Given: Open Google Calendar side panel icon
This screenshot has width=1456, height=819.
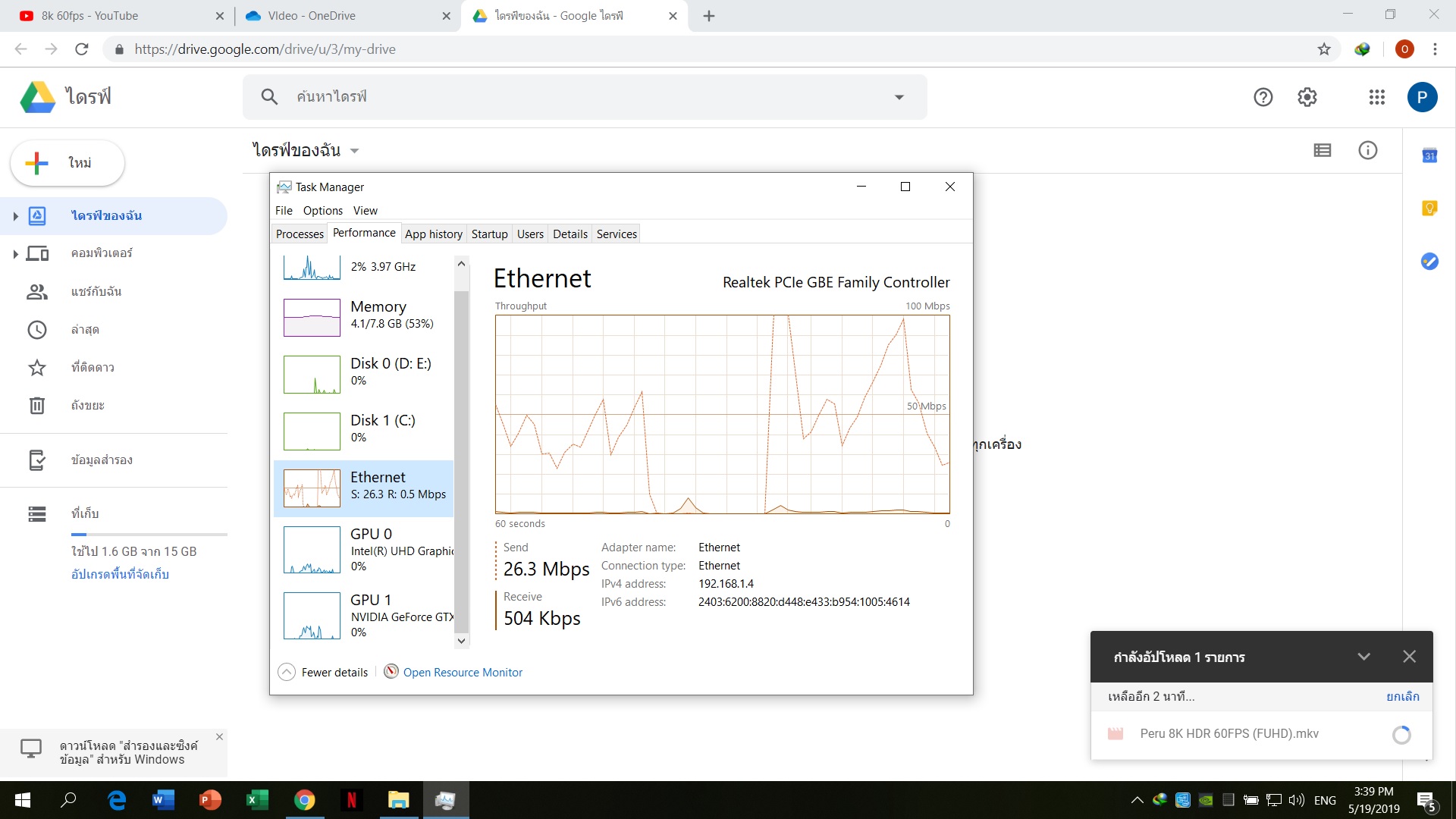Looking at the screenshot, I should pos(1429,155).
